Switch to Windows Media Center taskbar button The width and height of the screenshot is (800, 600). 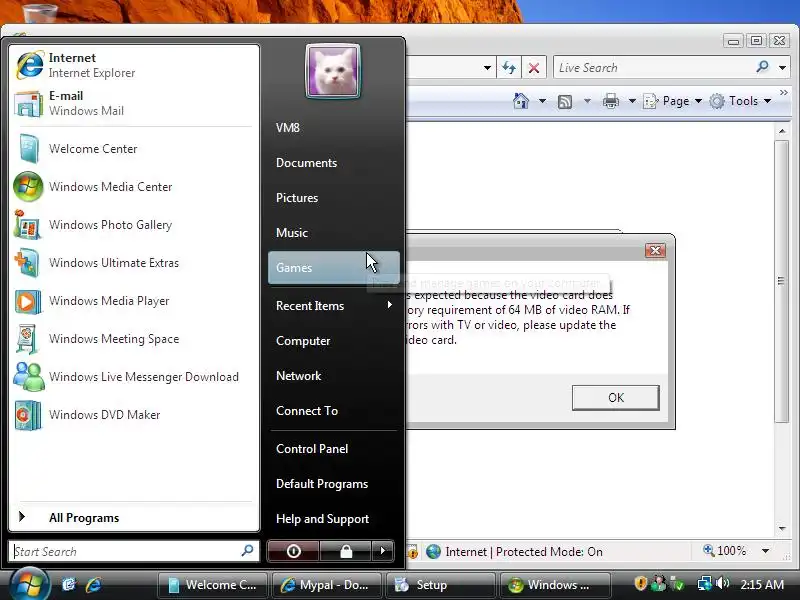[x=555, y=585]
